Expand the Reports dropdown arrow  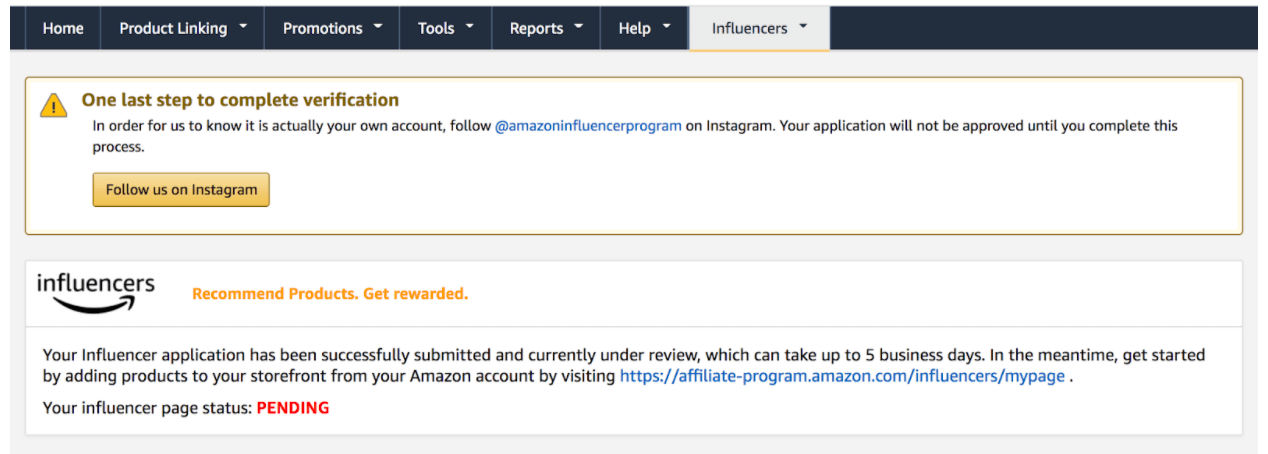(578, 27)
